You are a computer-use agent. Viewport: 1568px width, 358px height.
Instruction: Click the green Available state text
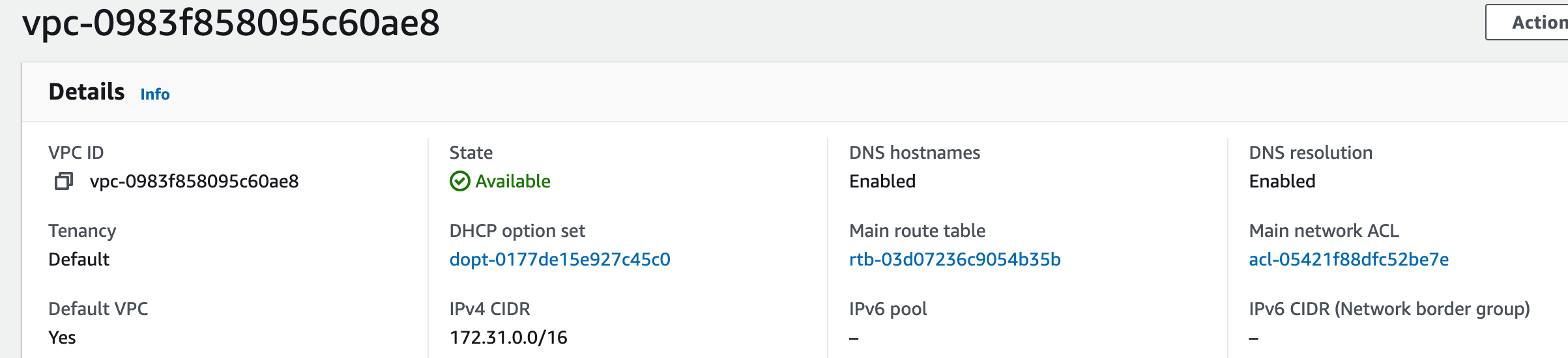click(x=513, y=181)
